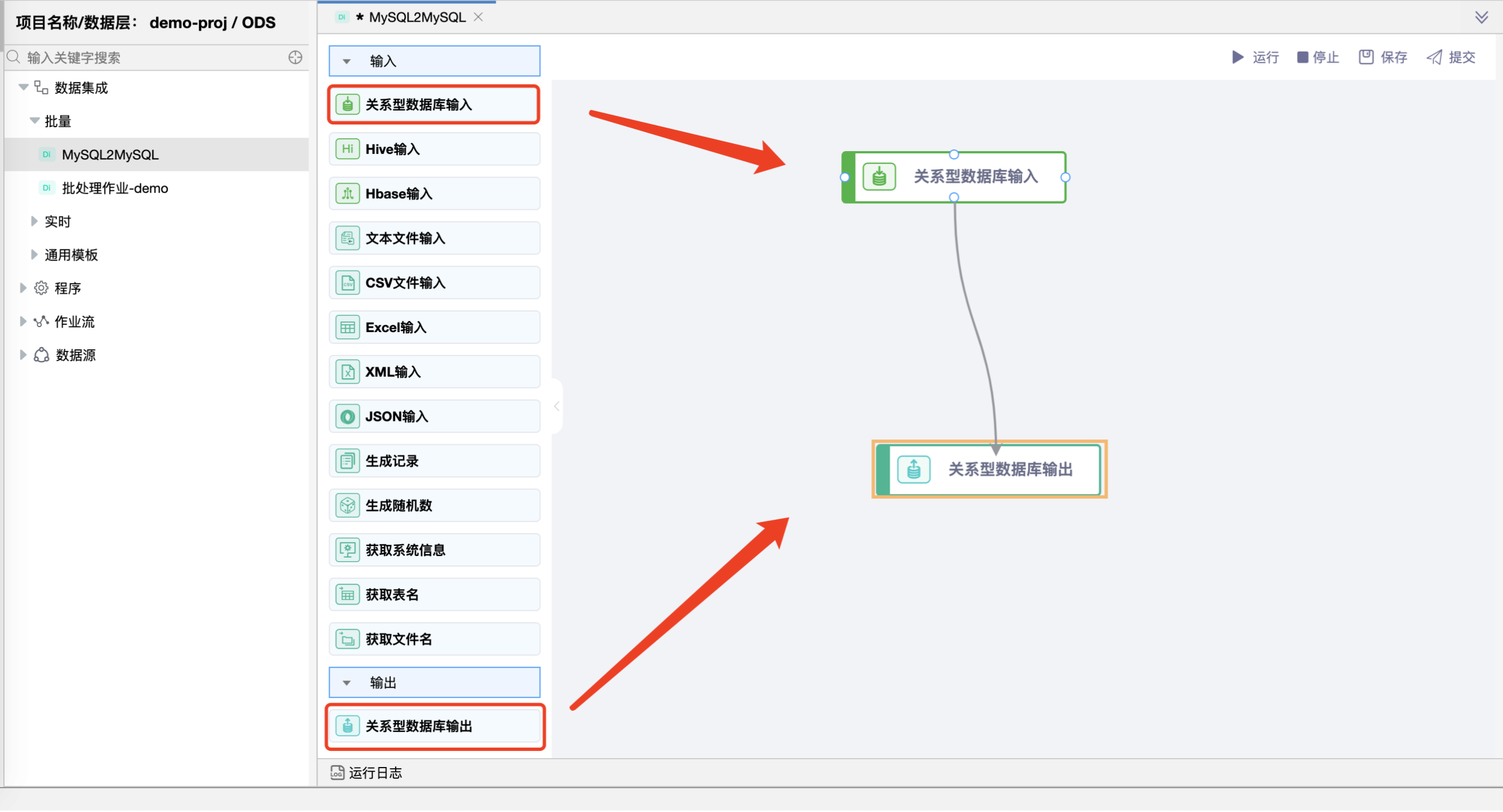
Task: Select the CSV文件输入 component
Action: [433, 282]
